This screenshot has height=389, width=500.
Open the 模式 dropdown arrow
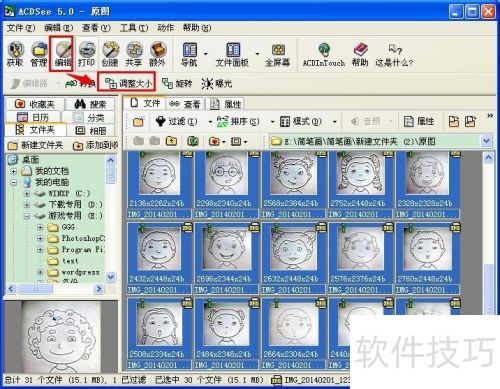(x=335, y=122)
